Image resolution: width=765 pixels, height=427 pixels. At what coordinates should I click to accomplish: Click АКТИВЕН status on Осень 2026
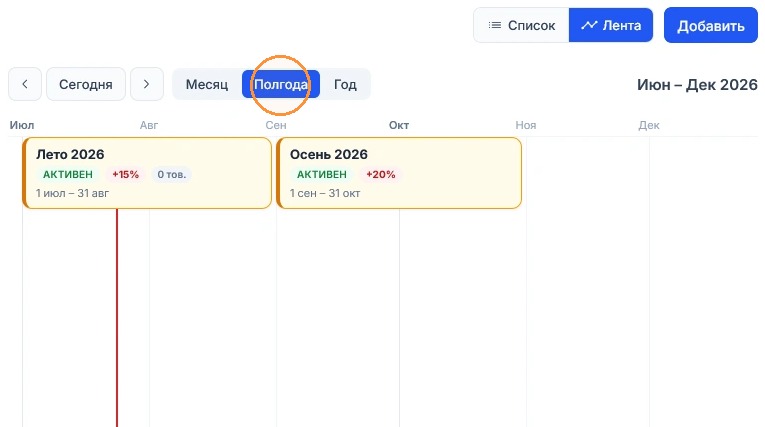click(x=322, y=174)
